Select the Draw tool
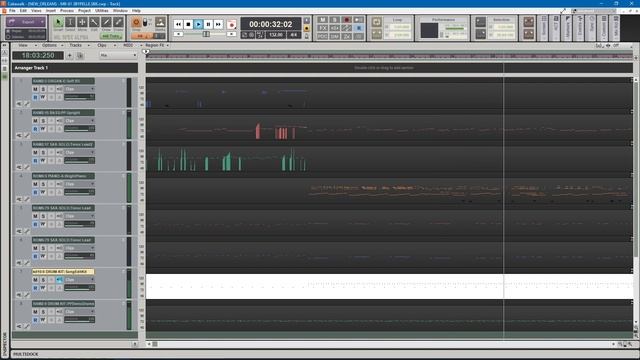 pos(106,22)
